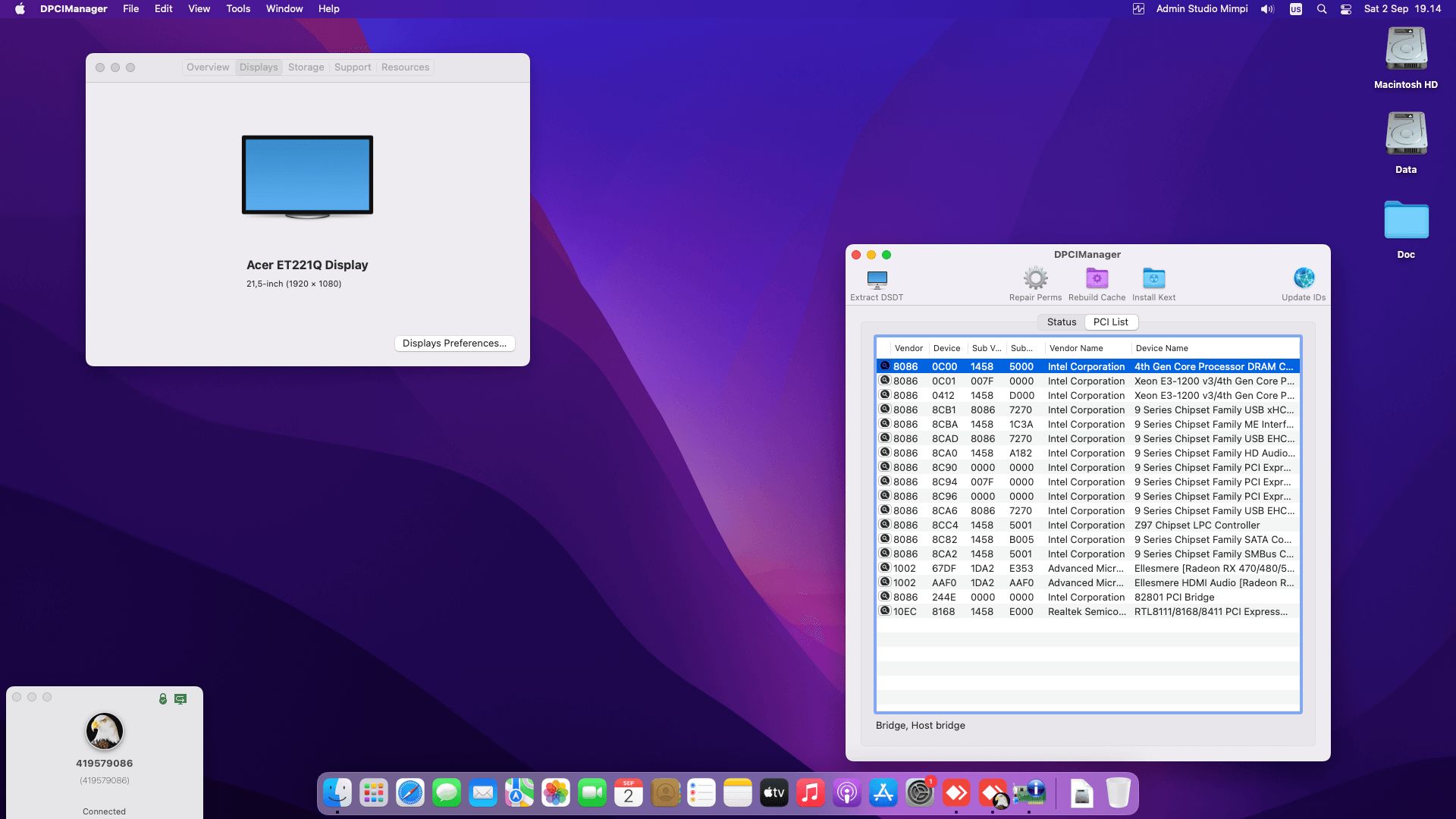
Task: Open the Resources tab
Action: click(406, 67)
